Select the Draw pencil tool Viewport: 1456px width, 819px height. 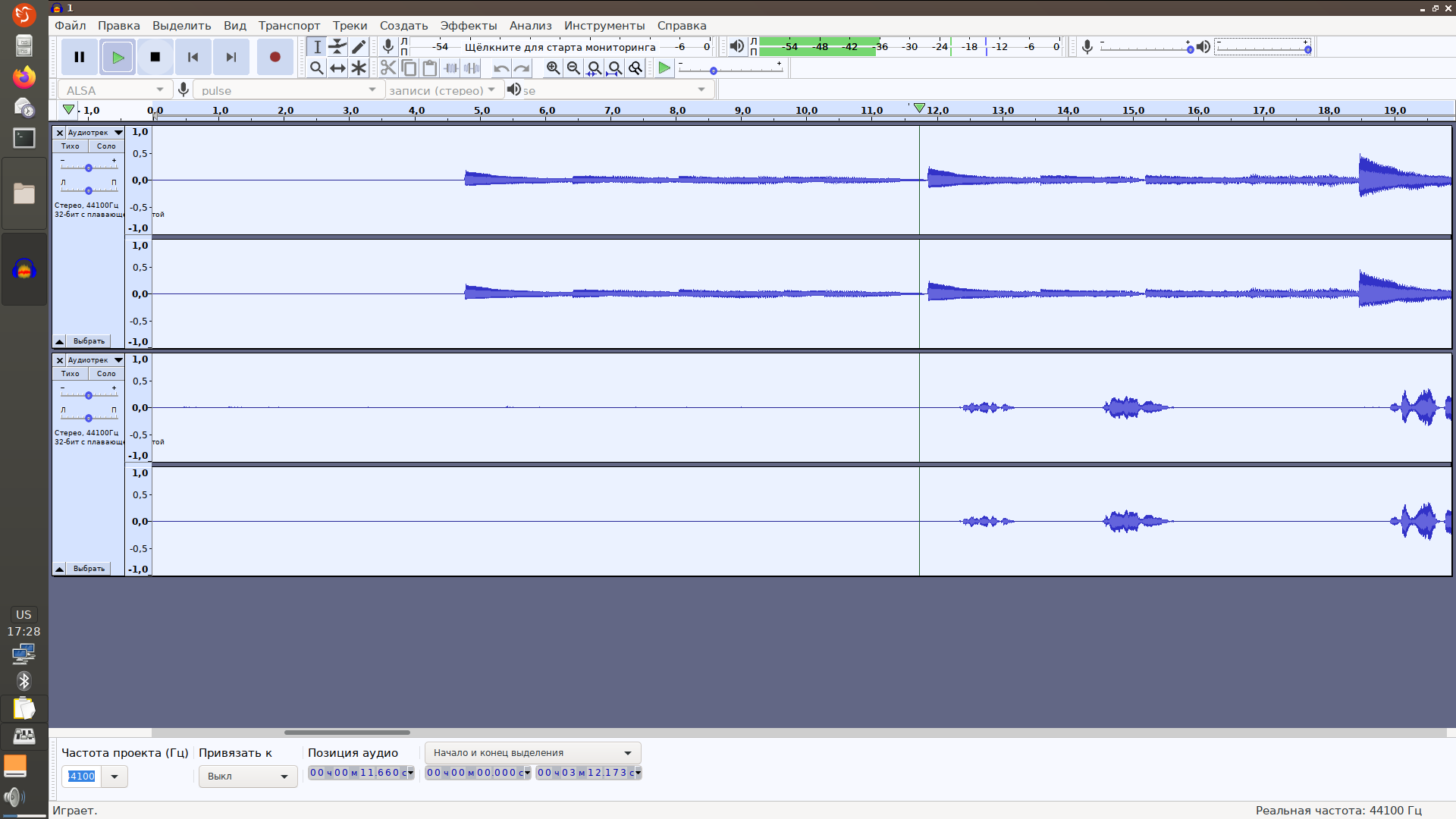point(359,47)
